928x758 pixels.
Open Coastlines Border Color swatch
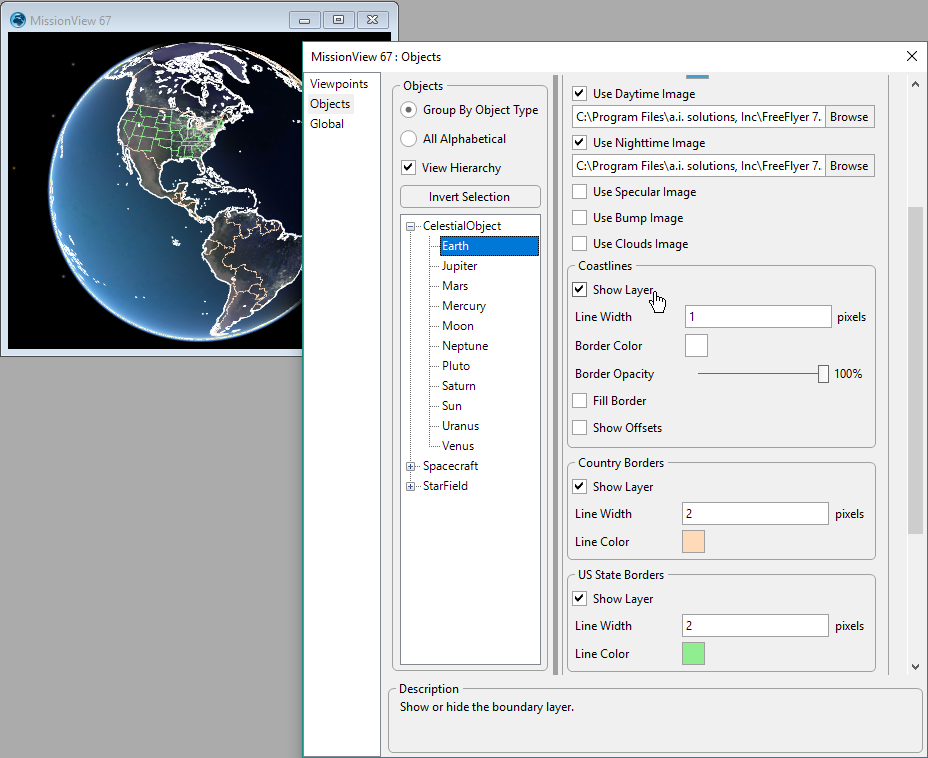coord(696,346)
